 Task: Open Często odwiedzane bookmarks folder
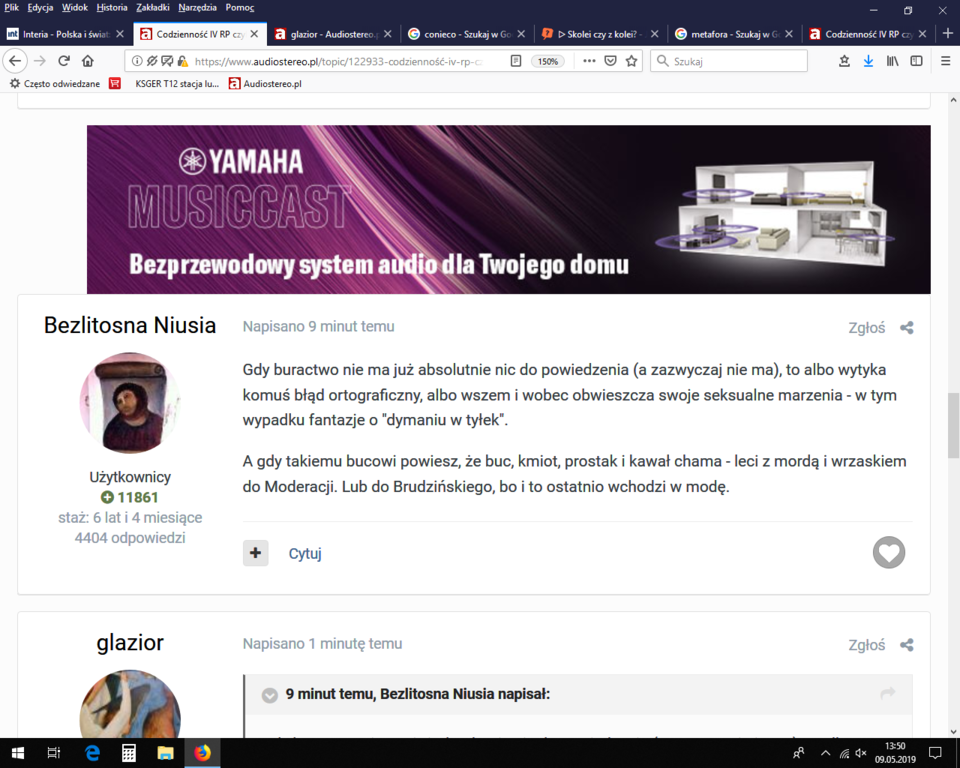(x=55, y=84)
